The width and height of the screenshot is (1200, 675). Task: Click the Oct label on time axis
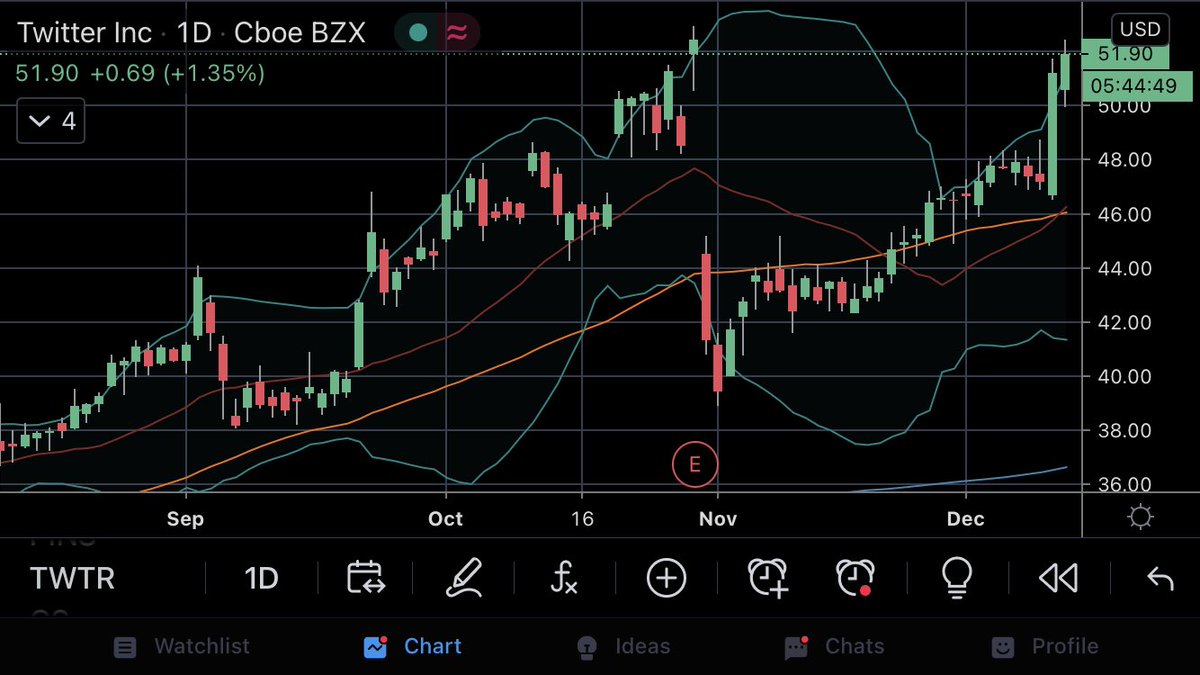445,518
